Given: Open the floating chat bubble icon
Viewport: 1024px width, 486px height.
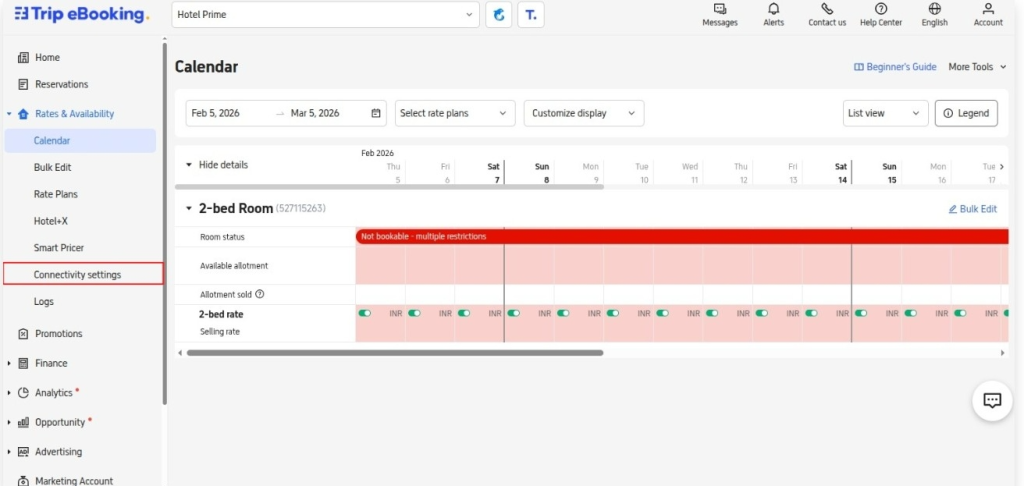Looking at the screenshot, I should pos(992,400).
